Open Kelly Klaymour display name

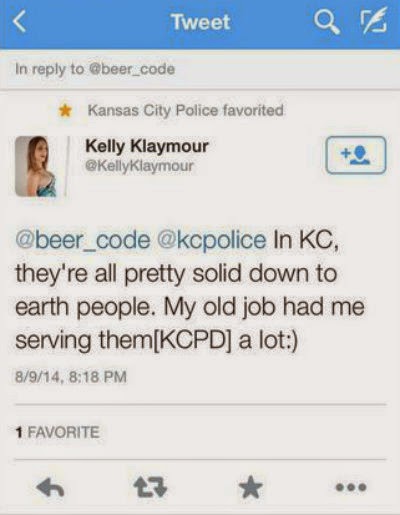click(147, 146)
